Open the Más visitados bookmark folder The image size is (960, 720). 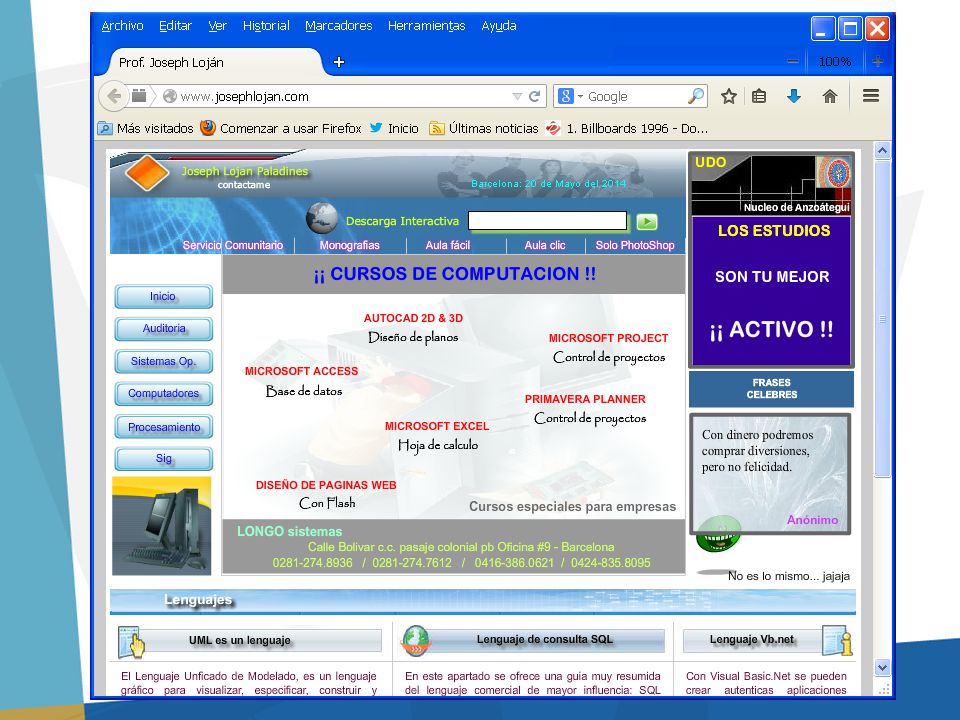tap(146, 129)
